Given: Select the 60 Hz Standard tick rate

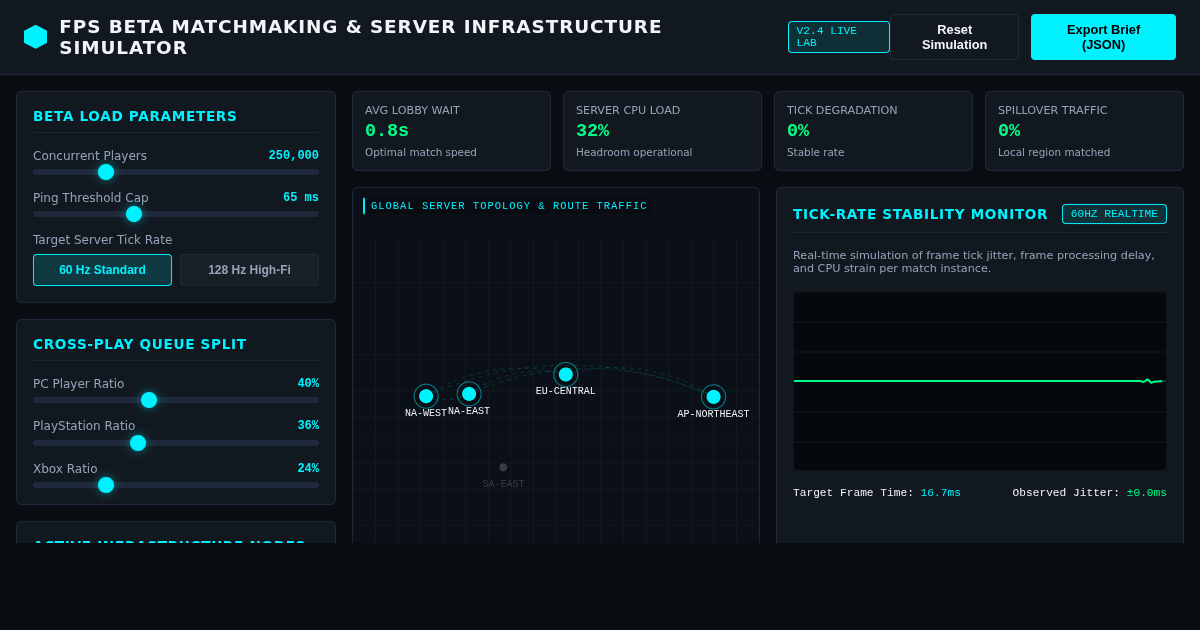Looking at the screenshot, I should 102,270.
